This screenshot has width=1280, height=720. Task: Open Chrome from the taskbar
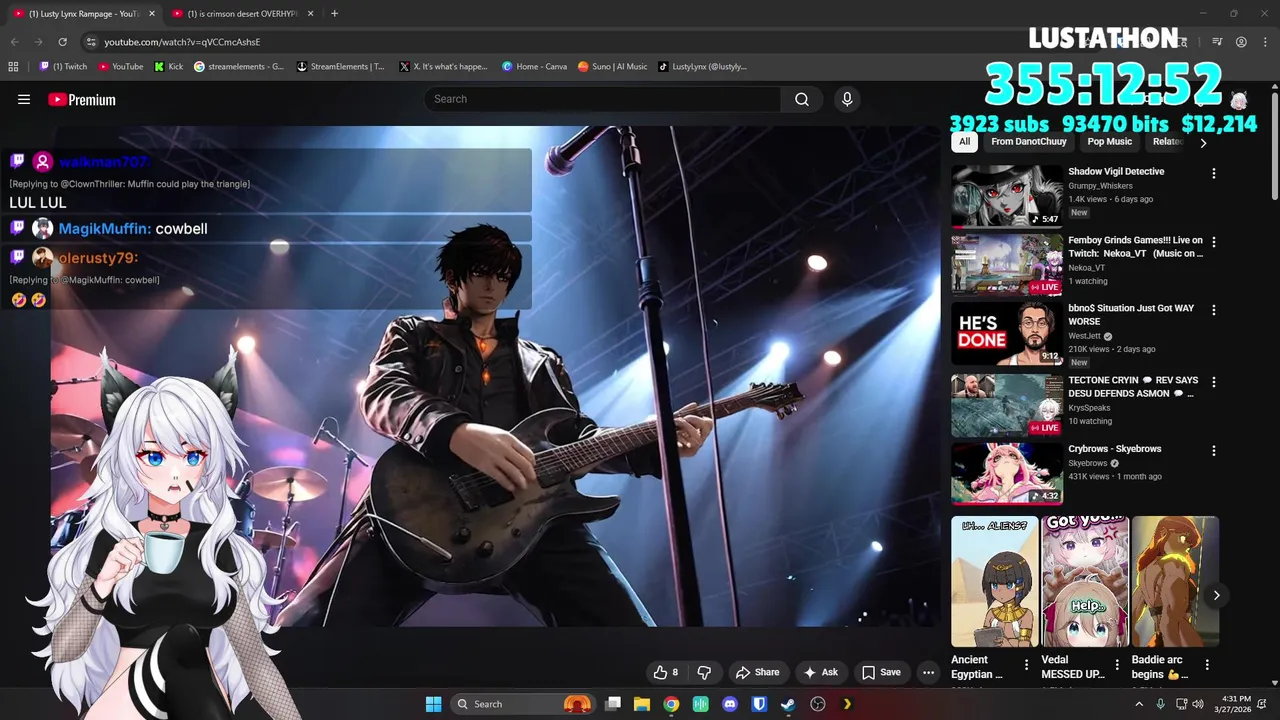coord(671,704)
